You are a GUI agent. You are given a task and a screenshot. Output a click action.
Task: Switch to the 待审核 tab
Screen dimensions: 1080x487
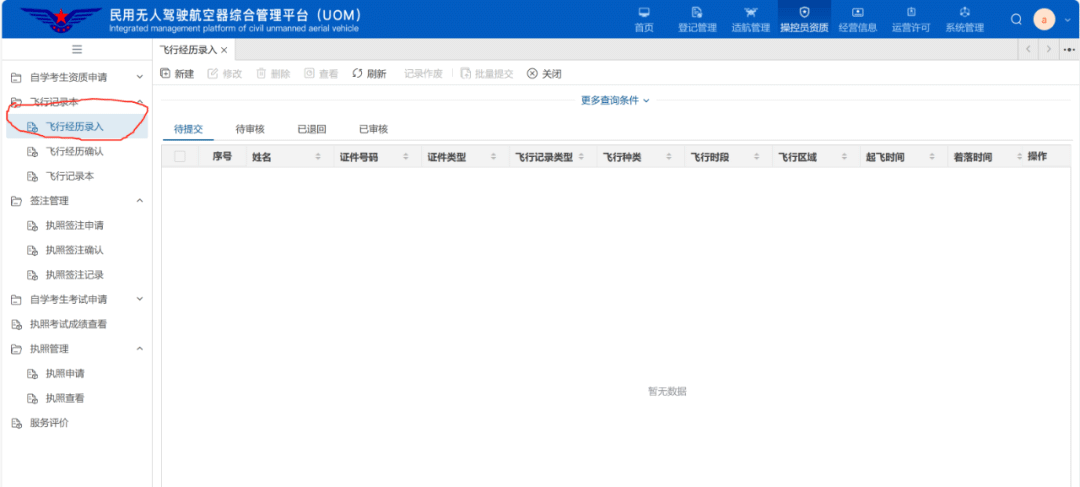pyautogui.click(x=250, y=129)
